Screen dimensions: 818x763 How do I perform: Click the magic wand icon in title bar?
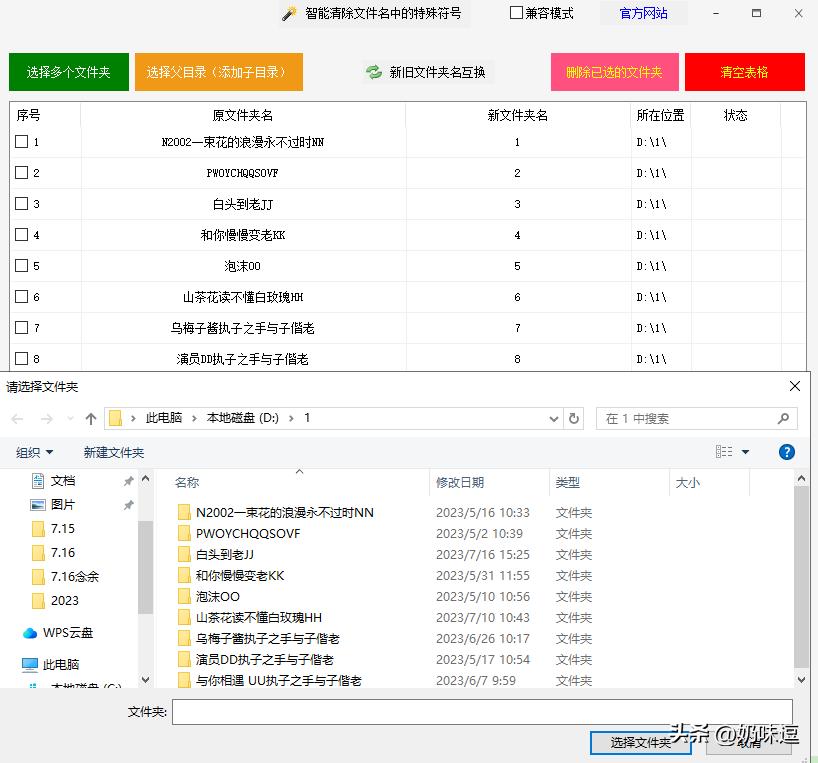click(x=287, y=13)
